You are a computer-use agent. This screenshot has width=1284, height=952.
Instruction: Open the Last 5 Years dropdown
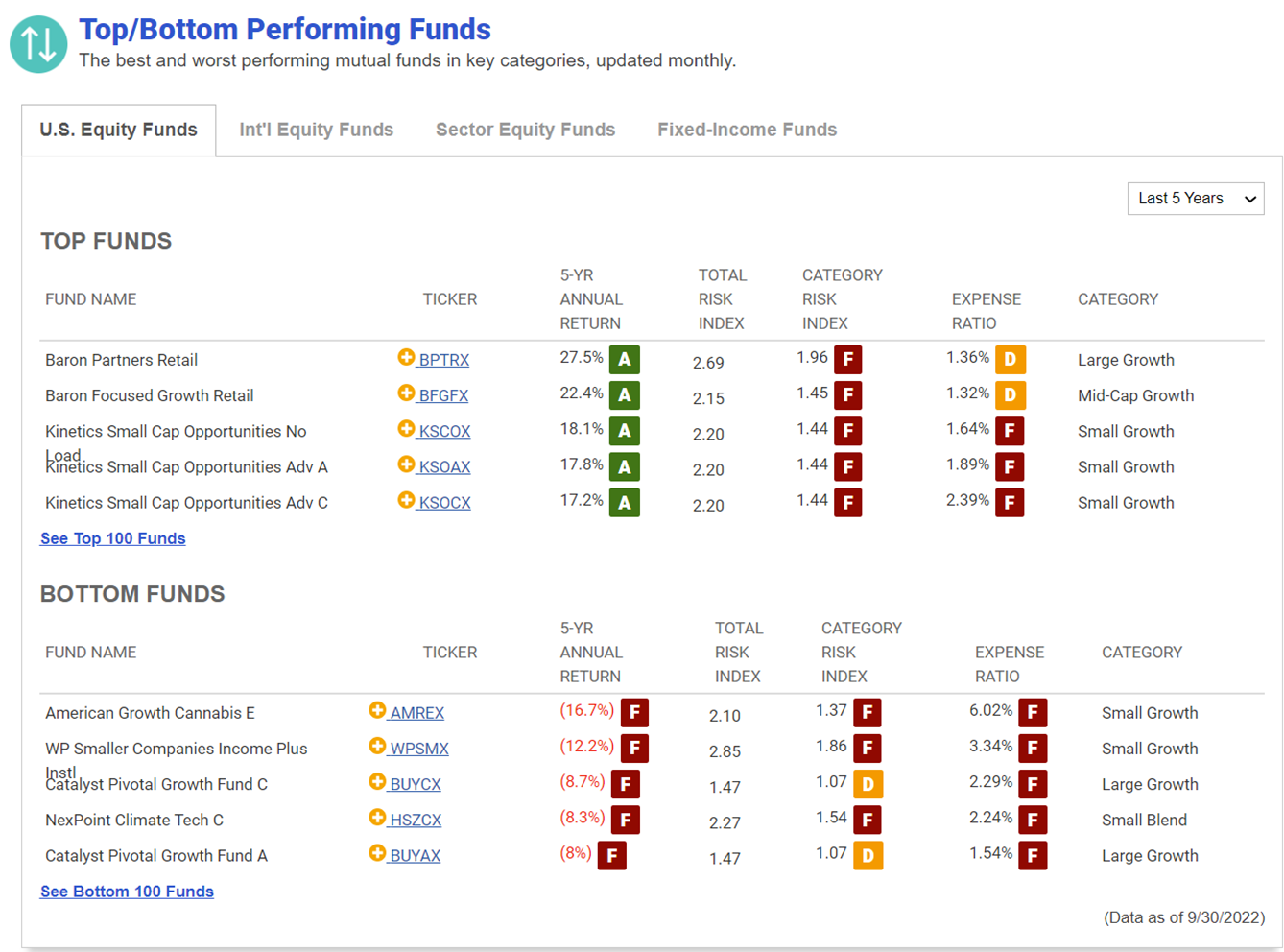click(x=1196, y=199)
